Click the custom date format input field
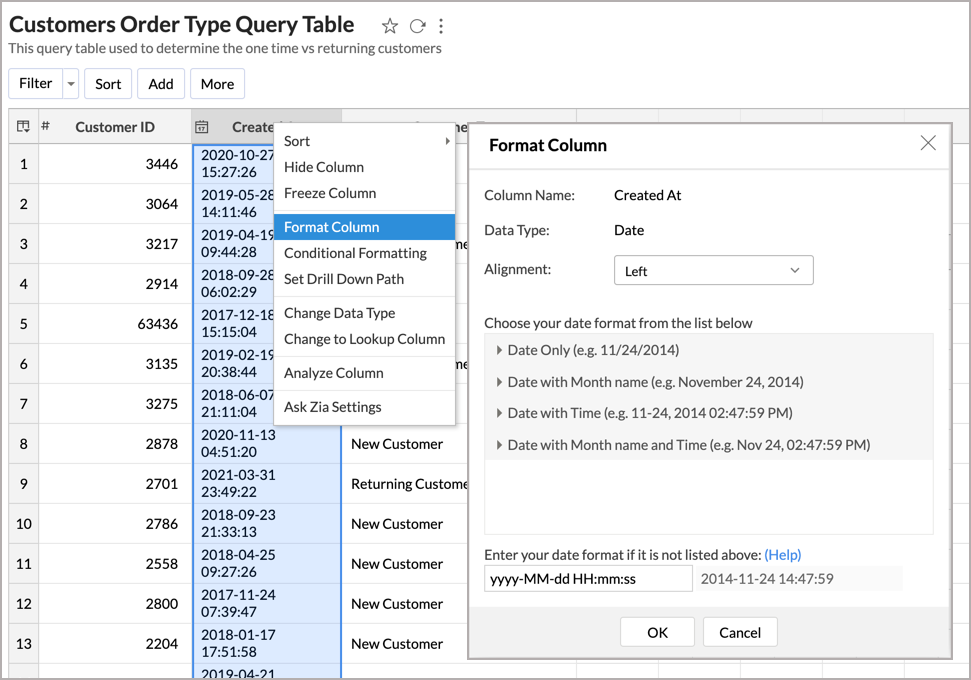 (x=588, y=578)
